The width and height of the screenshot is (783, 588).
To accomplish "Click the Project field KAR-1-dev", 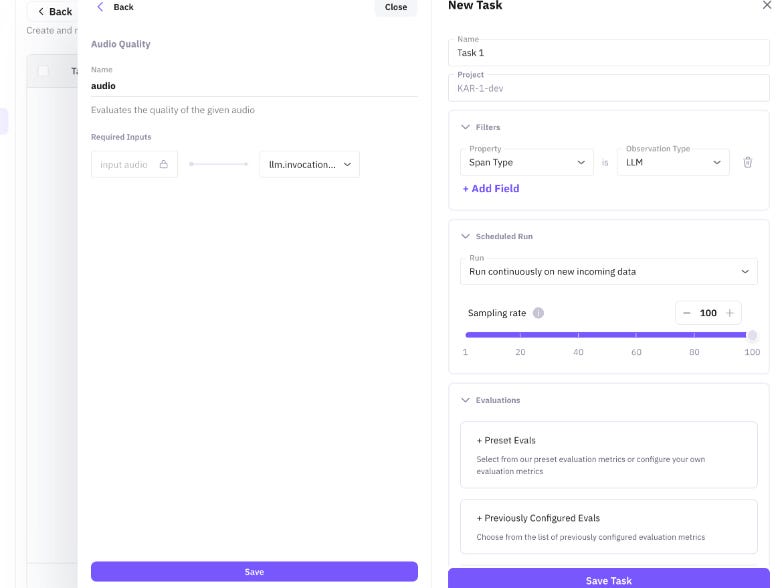I will click(609, 88).
